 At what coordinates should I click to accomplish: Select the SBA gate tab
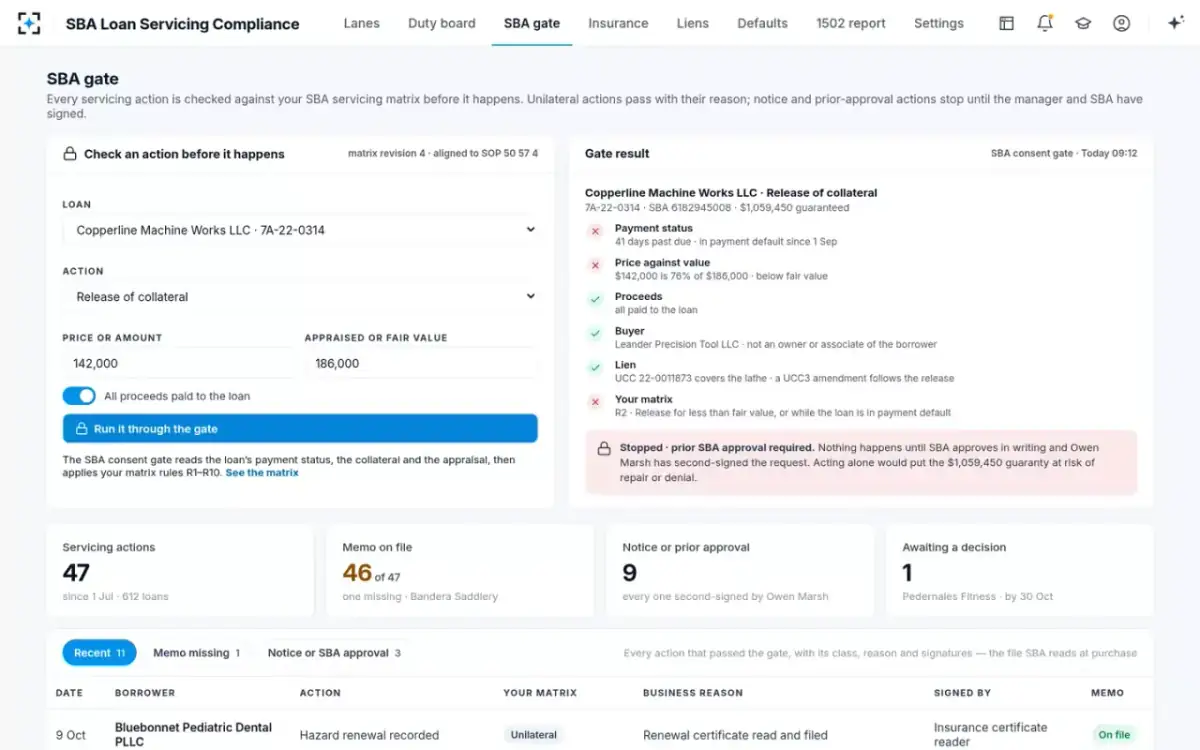[x=532, y=23]
